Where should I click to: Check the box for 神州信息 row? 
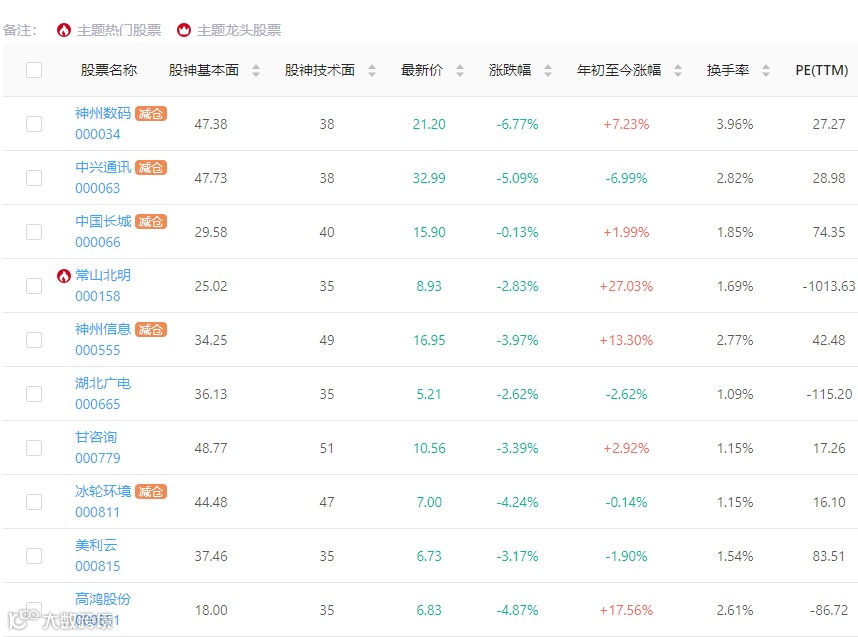34,340
